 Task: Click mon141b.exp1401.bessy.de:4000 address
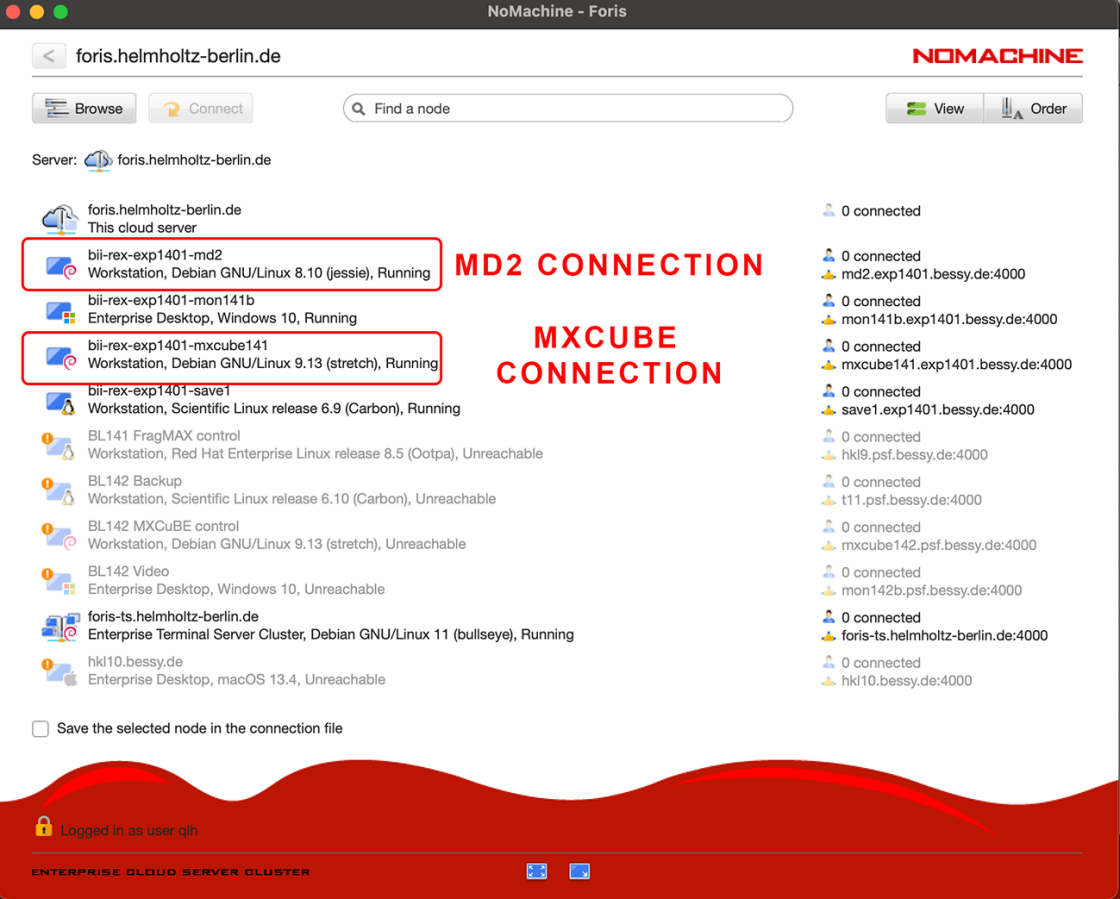pos(949,319)
